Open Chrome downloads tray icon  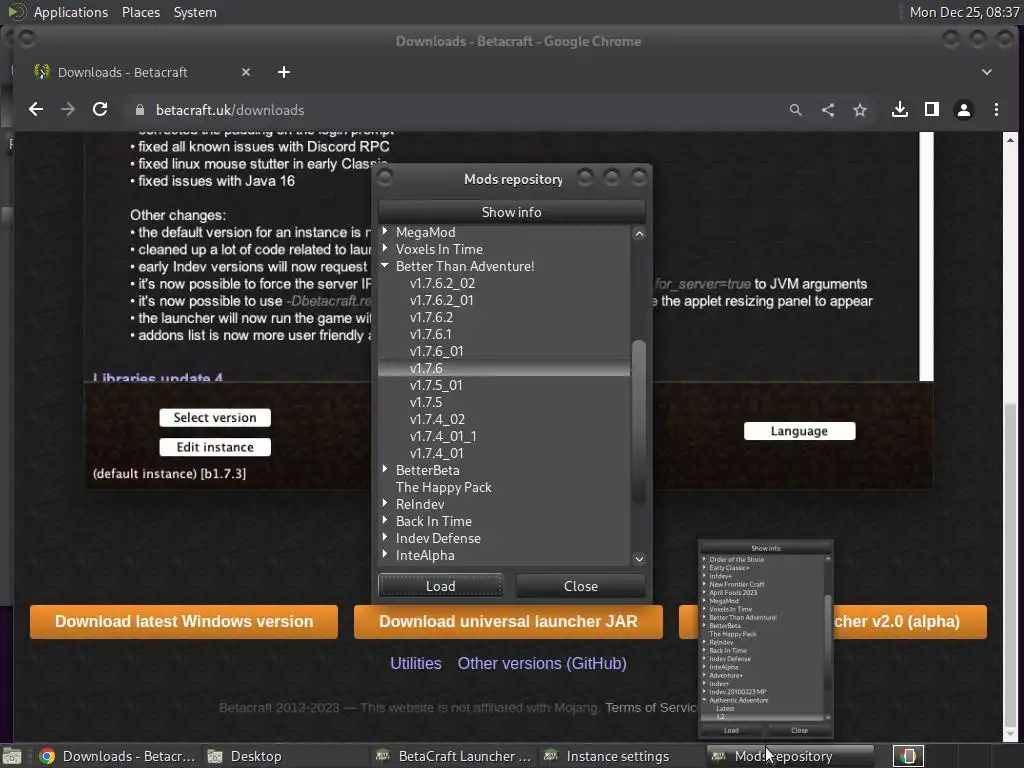click(x=900, y=110)
